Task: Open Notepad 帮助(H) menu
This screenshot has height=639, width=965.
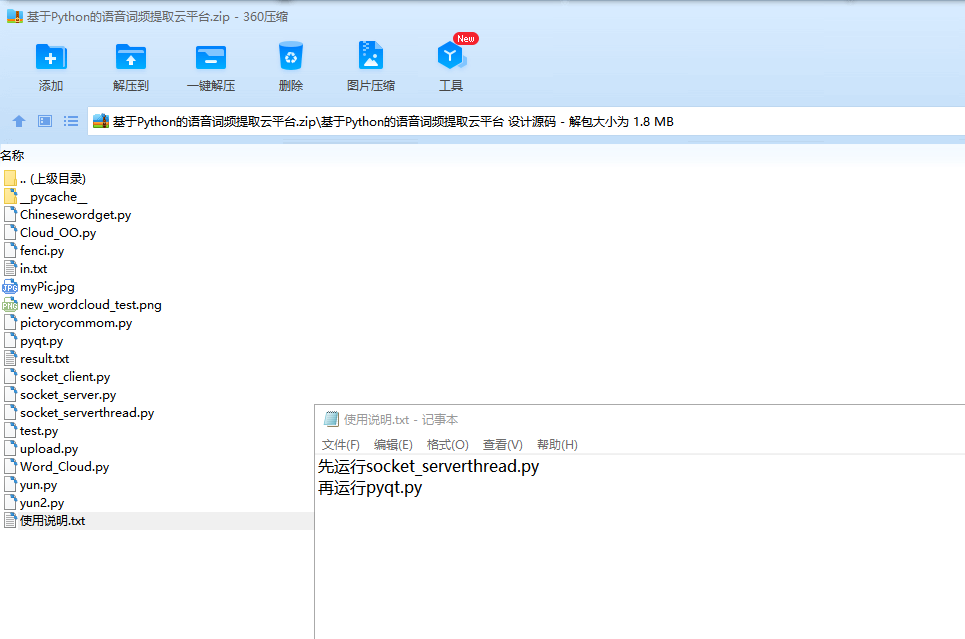Action: (x=557, y=444)
